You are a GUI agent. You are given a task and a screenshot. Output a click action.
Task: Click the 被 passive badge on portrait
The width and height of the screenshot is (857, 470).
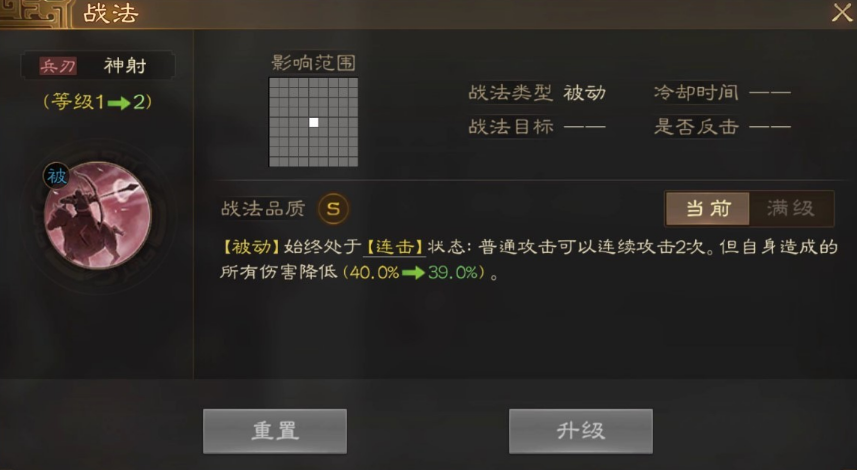click(56, 176)
